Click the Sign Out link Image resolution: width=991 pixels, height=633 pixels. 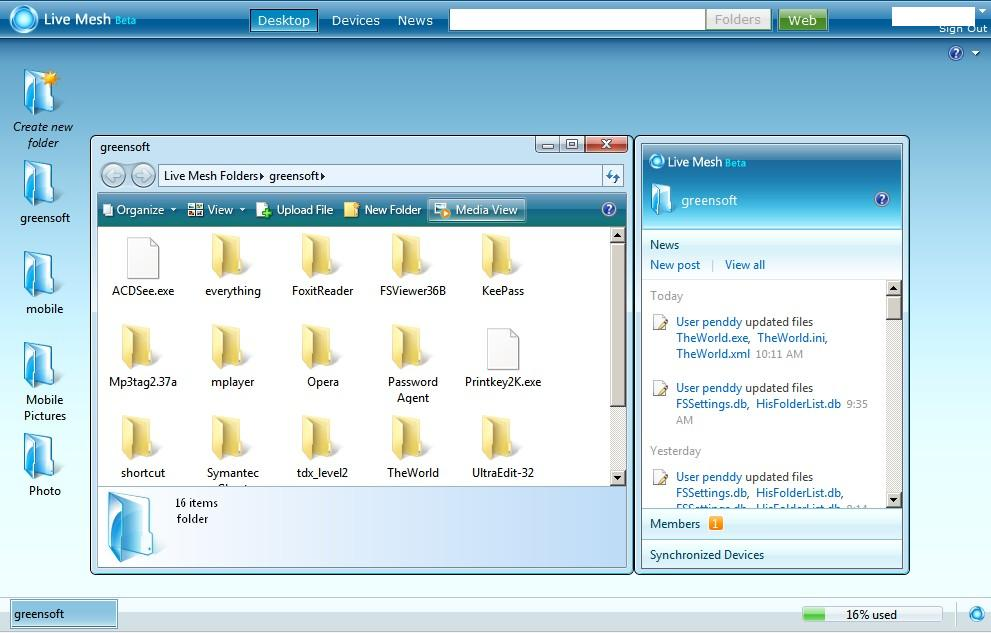tap(963, 28)
